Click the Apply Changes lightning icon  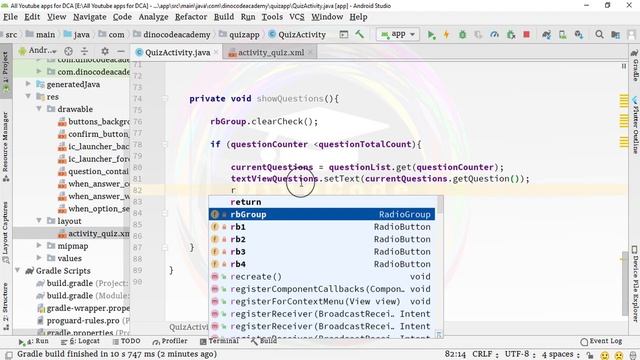[446, 35]
